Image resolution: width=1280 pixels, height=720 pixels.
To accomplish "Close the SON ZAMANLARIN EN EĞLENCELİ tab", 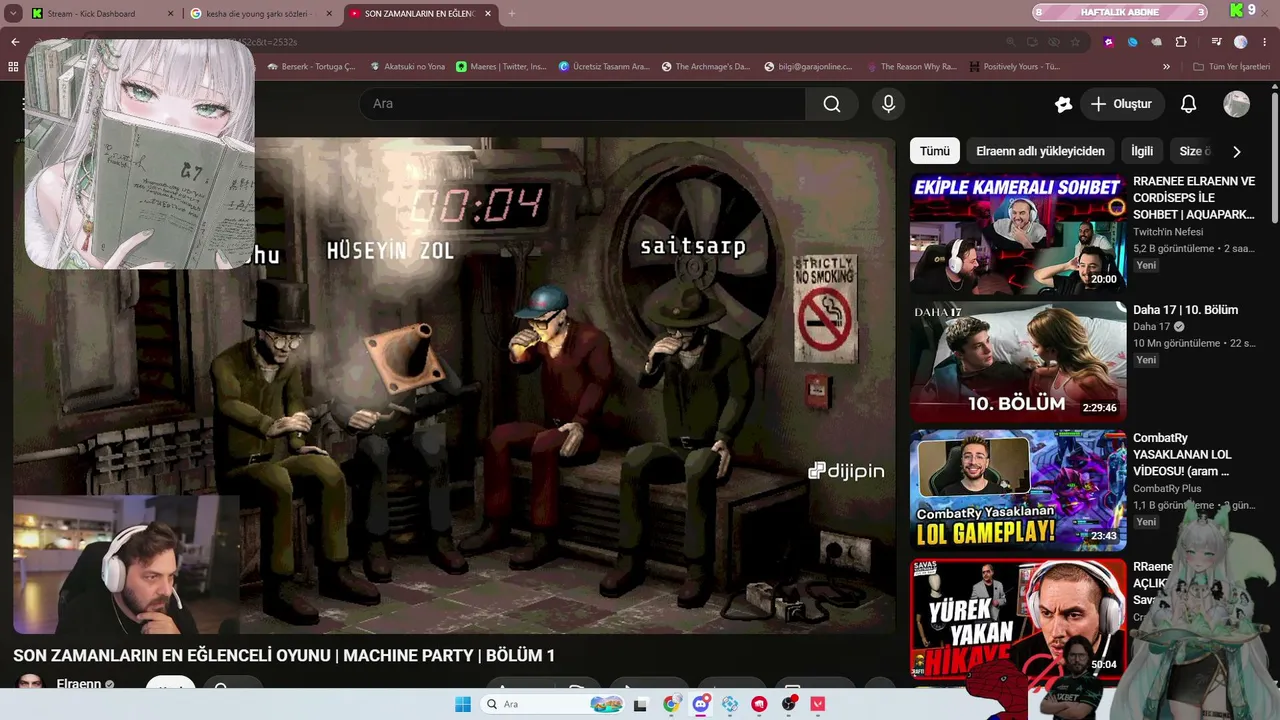I will pos(488,14).
